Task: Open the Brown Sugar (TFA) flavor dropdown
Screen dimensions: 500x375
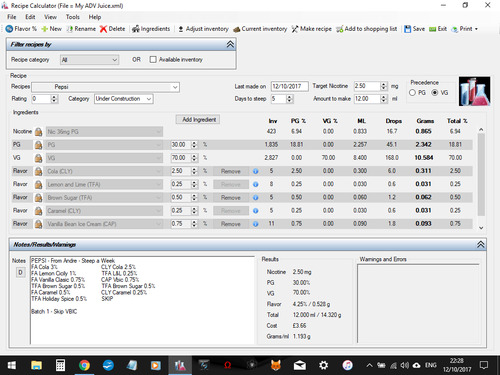Action: tap(104, 198)
